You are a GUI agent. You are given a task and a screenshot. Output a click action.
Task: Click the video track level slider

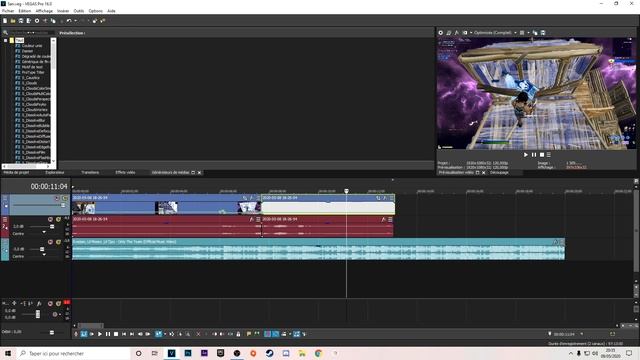(x=63, y=205)
